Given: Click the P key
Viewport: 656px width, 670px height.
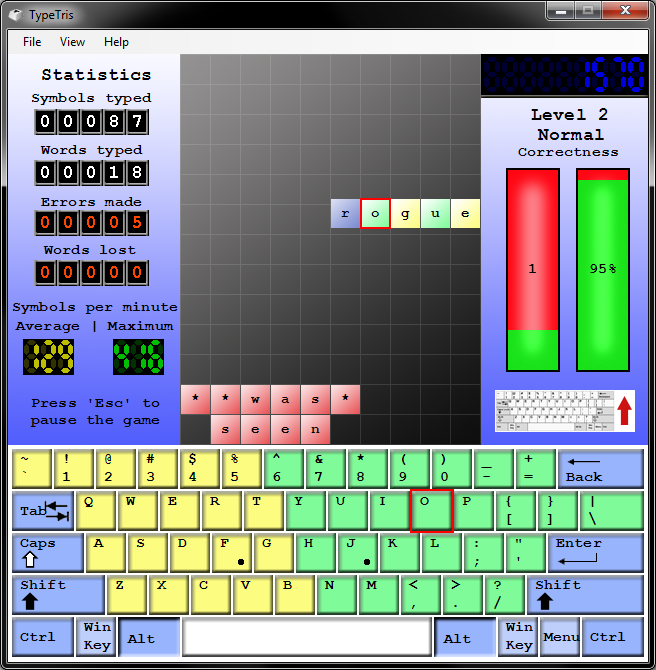Looking at the screenshot, I should pos(474,511).
